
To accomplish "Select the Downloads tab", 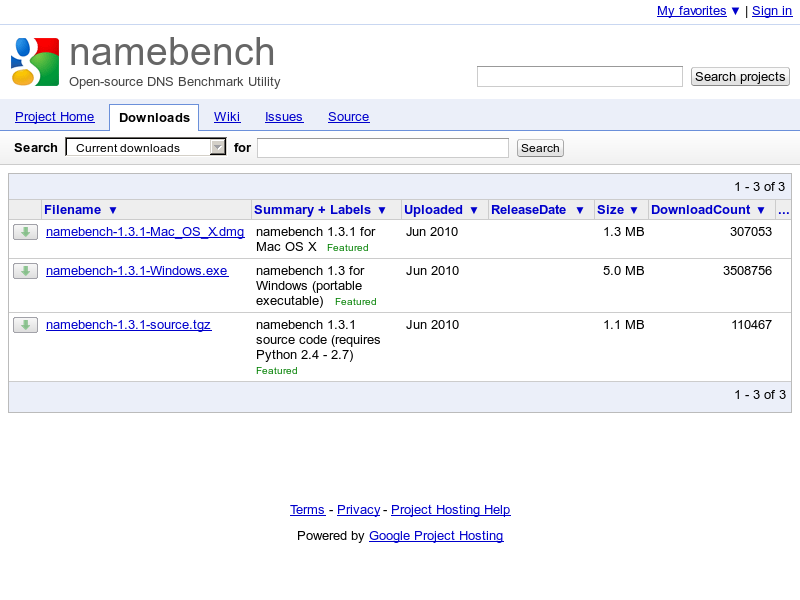I will (154, 117).
